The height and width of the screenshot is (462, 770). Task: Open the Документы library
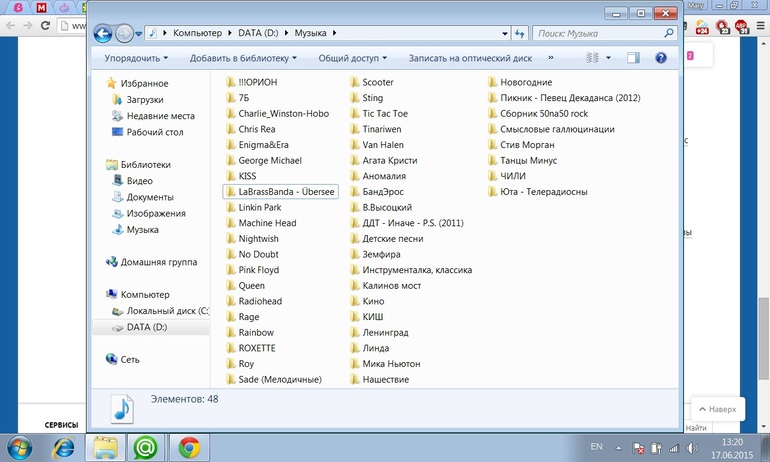[x=150, y=197]
